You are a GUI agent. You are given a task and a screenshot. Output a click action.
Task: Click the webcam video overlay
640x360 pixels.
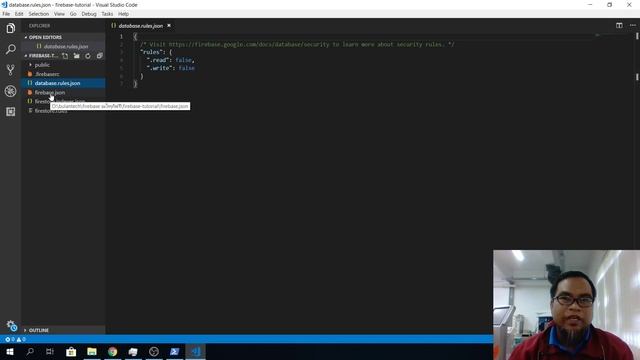pyautogui.click(x=567, y=305)
